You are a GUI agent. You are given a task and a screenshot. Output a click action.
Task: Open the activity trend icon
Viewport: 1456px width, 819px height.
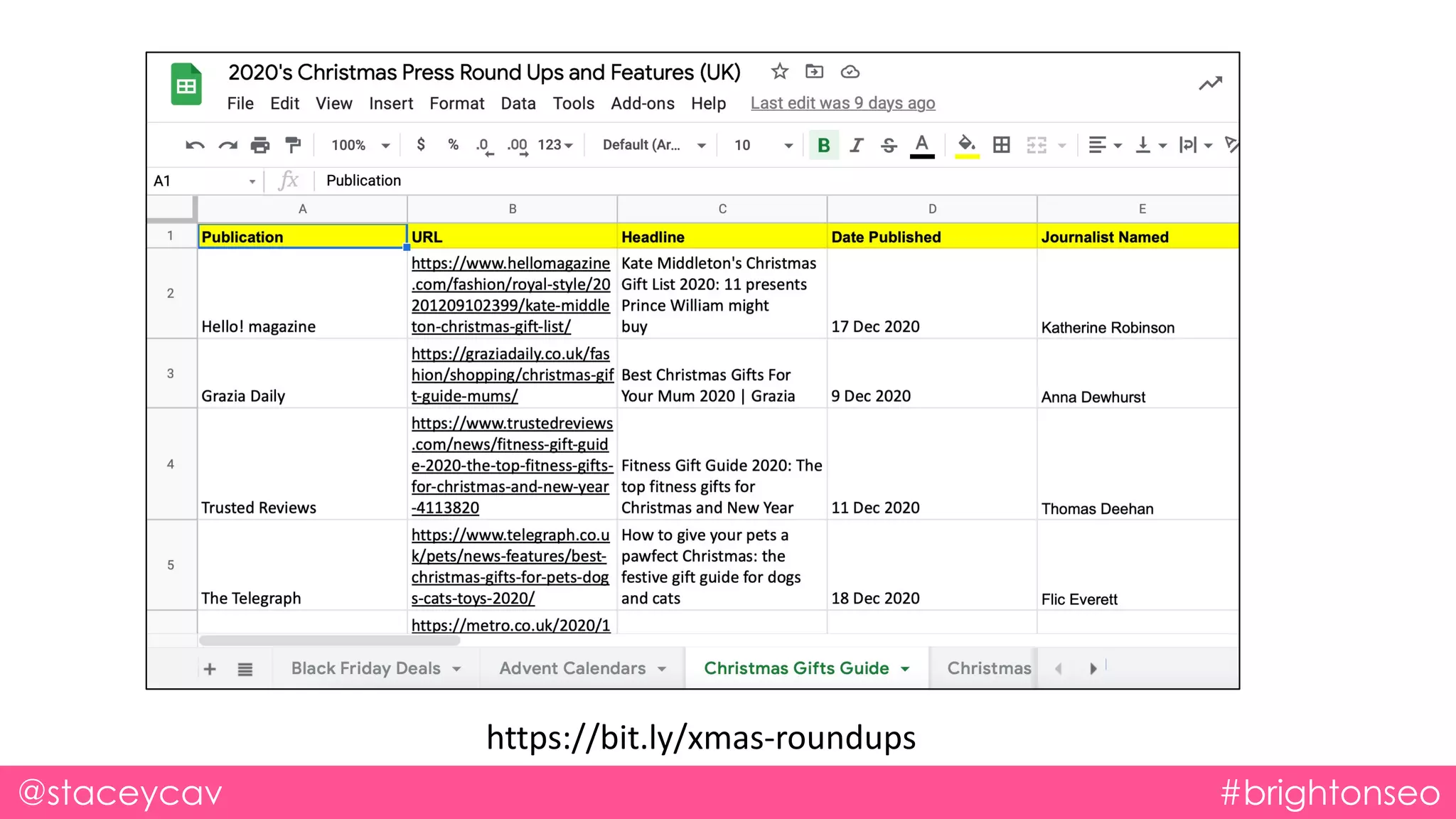click(x=1211, y=83)
